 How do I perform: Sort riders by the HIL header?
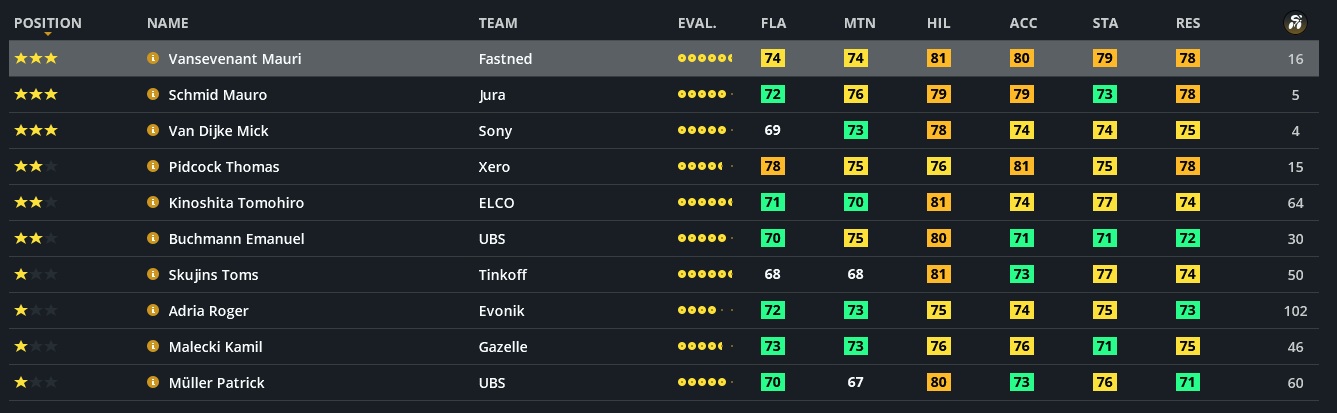click(938, 23)
